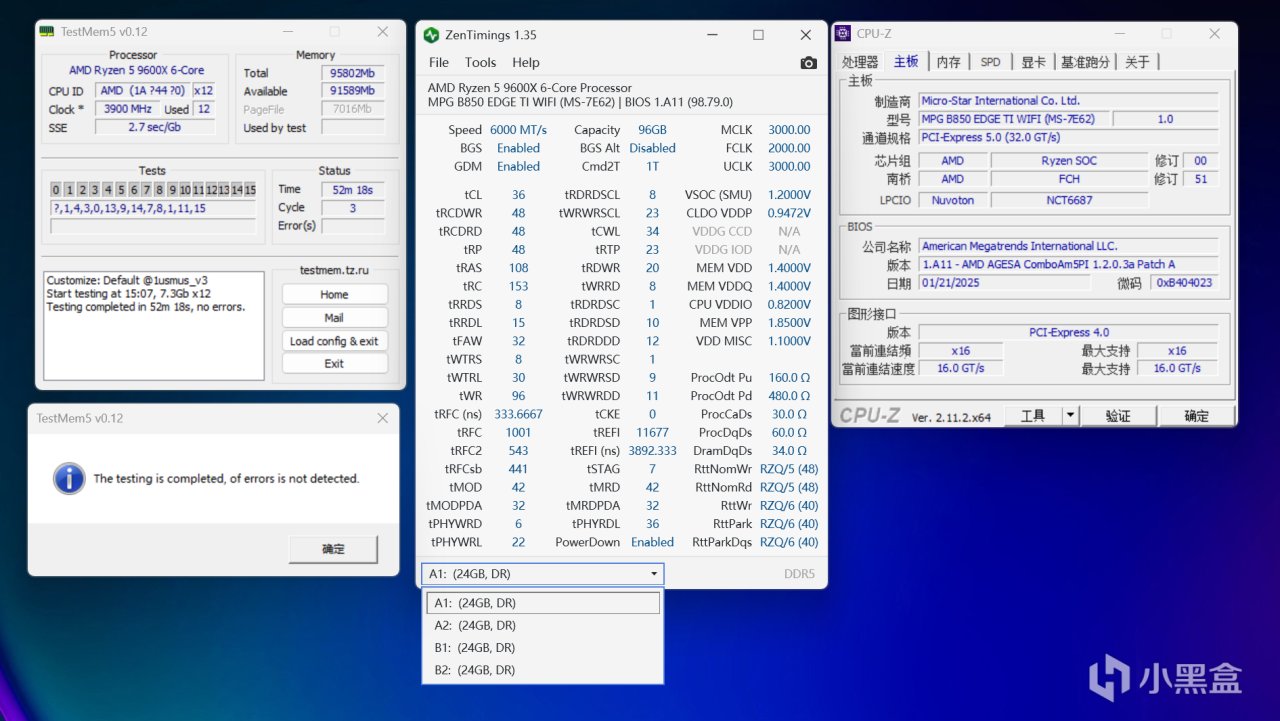
Task: Close the TestMem5 main window
Action: pos(382,32)
